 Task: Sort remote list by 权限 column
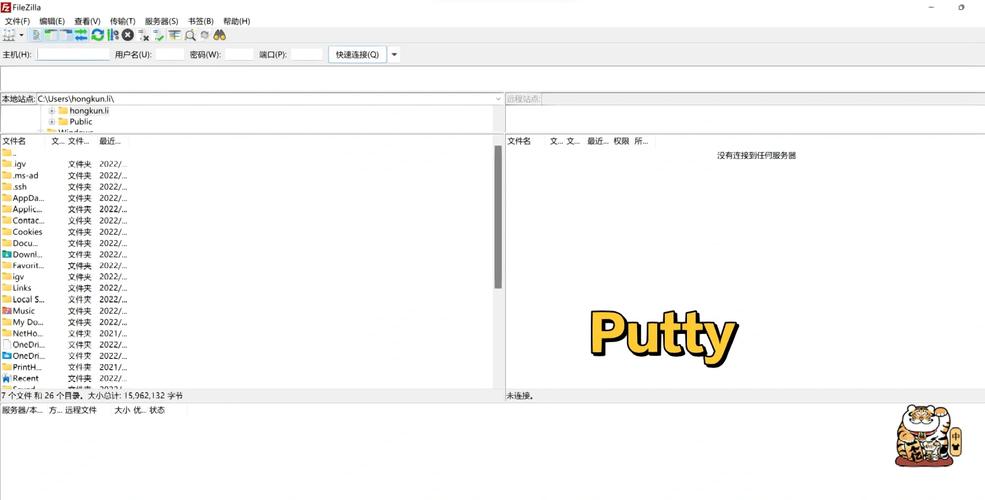(621, 141)
